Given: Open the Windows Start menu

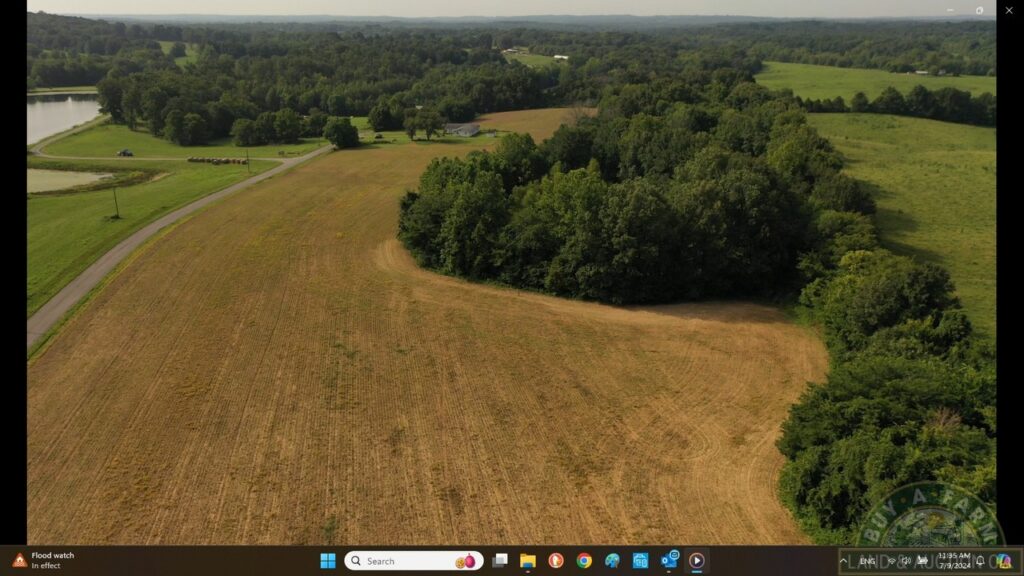Looking at the screenshot, I should click(x=327, y=561).
